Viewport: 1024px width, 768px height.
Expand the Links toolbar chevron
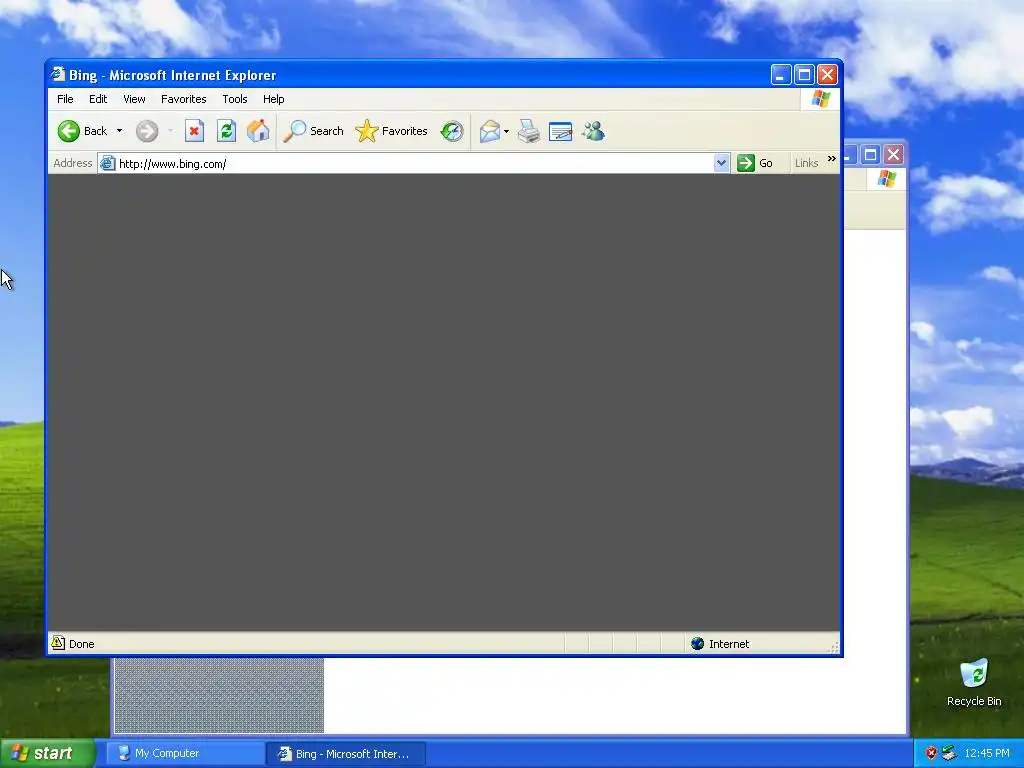tap(831, 159)
